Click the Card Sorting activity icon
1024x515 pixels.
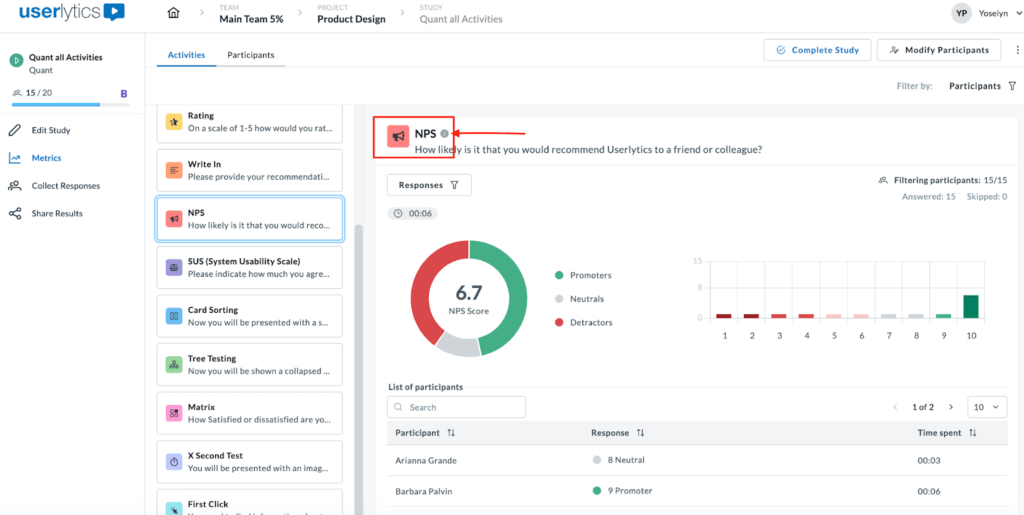pyautogui.click(x=174, y=316)
